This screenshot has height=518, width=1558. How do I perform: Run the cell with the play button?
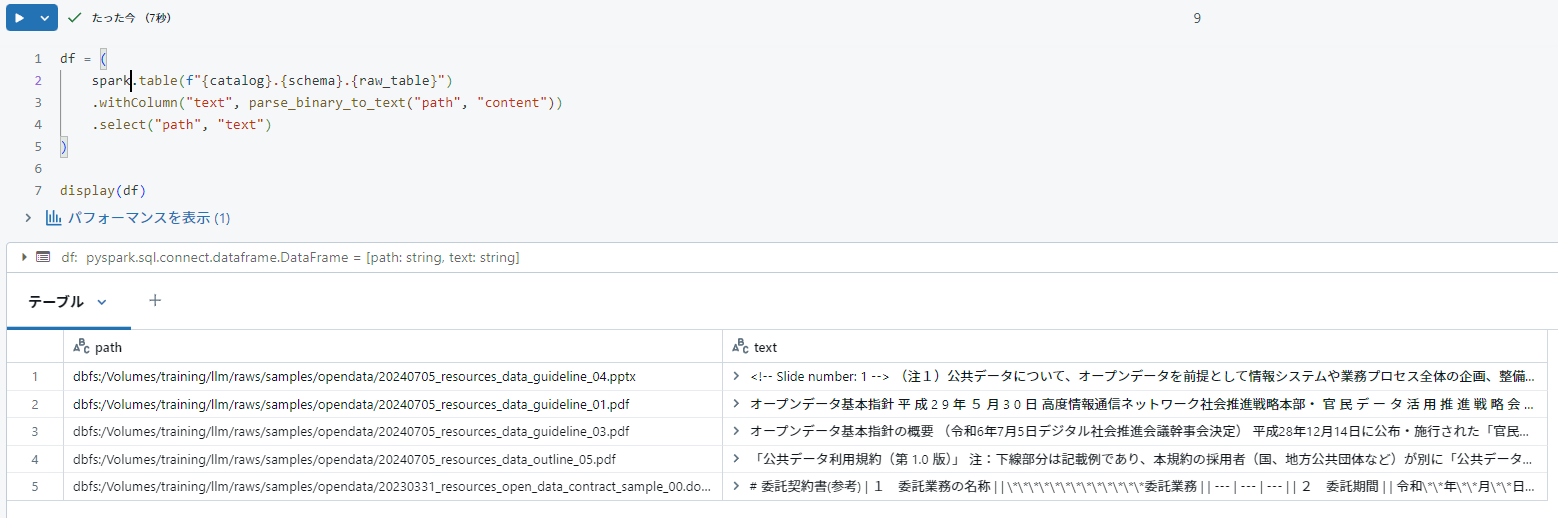pos(19,18)
